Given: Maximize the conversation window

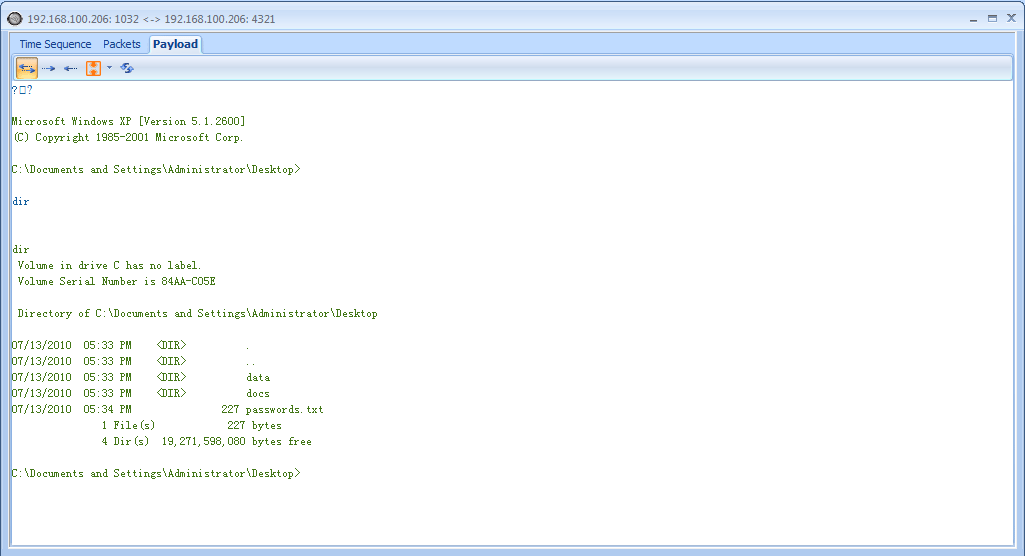Looking at the screenshot, I should (992, 18).
